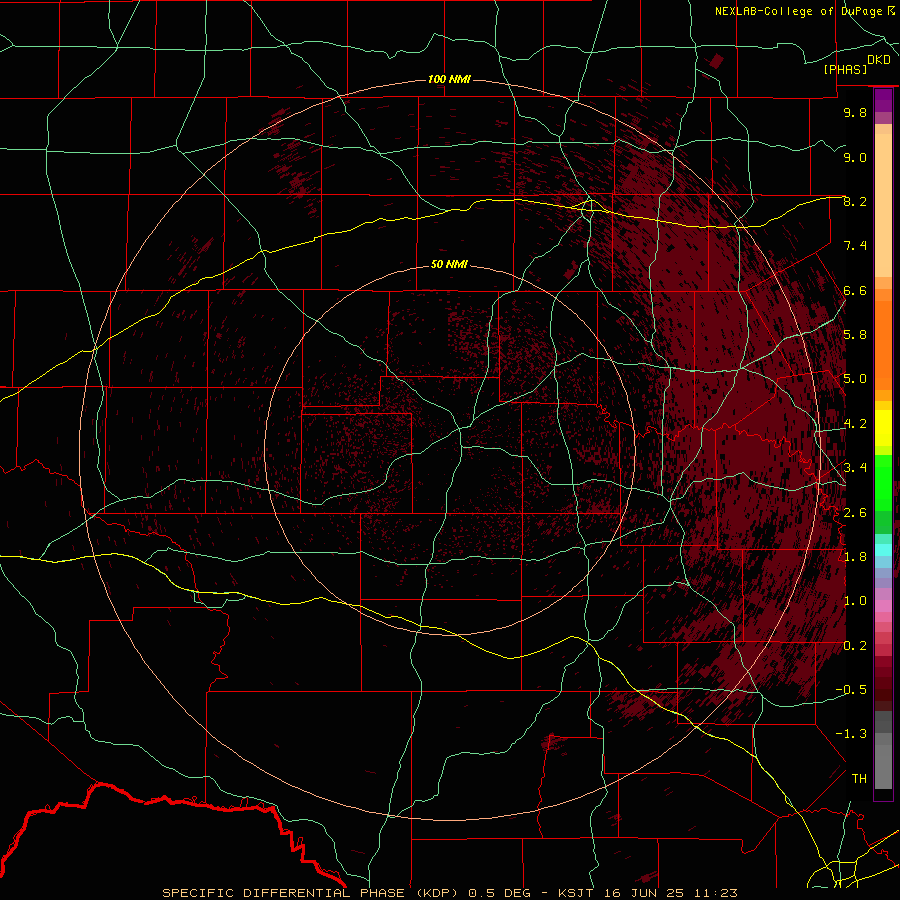
Task: Select the 7.4 scale value
Action: pyautogui.click(x=855, y=246)
